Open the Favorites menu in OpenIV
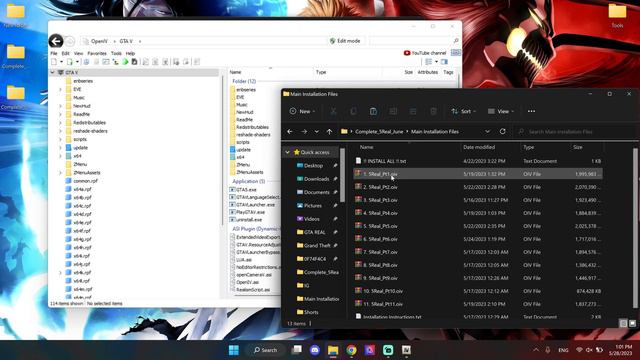The width and height of the screenshot is (640, 360). (97, 53)
